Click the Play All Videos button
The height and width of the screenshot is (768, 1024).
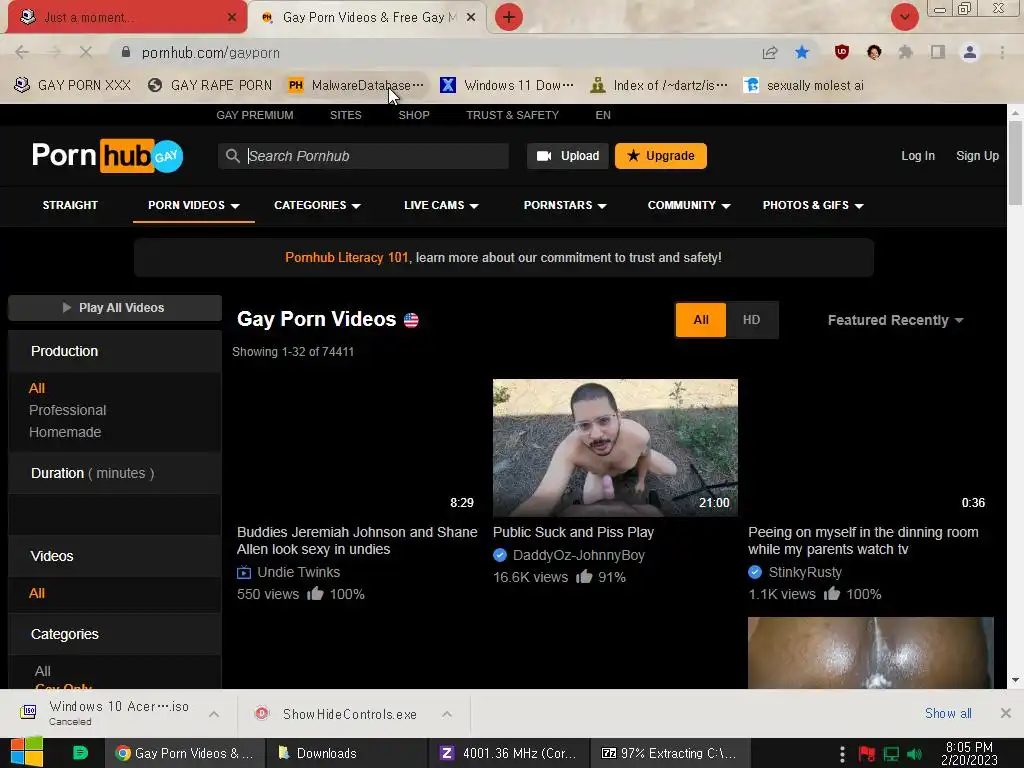[115, 308]
